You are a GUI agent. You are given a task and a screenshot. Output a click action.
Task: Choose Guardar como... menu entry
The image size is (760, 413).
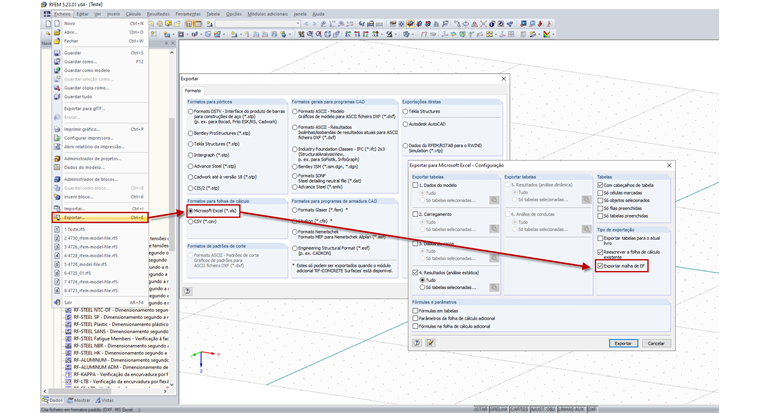click(100, 62)
